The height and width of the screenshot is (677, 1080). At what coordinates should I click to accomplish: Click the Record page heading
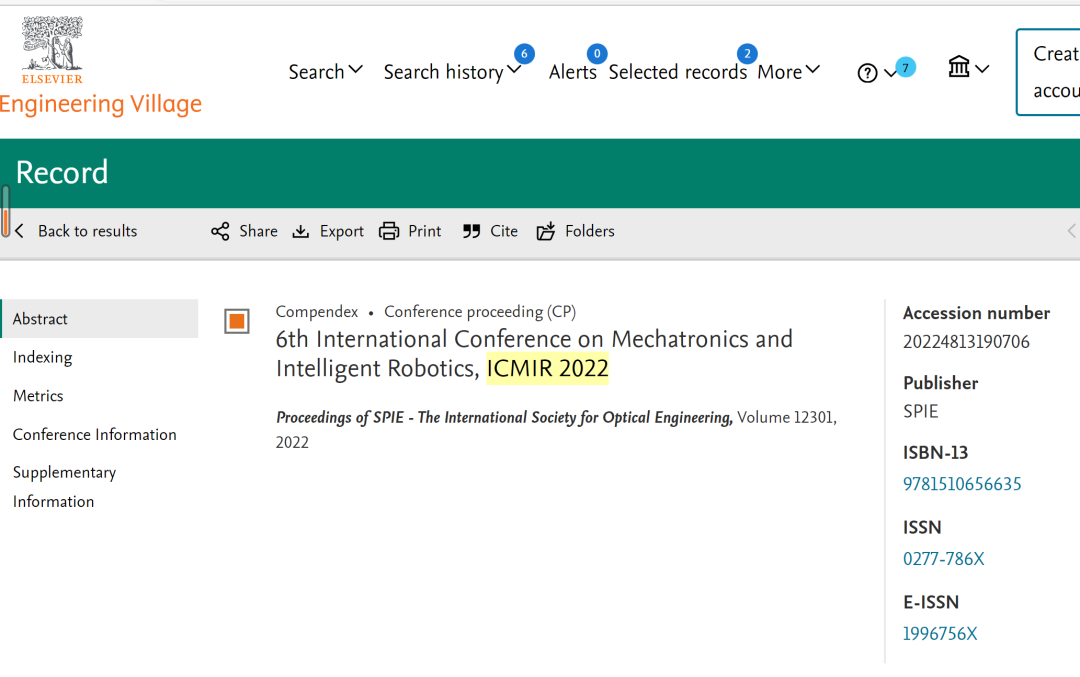point(62,173)
